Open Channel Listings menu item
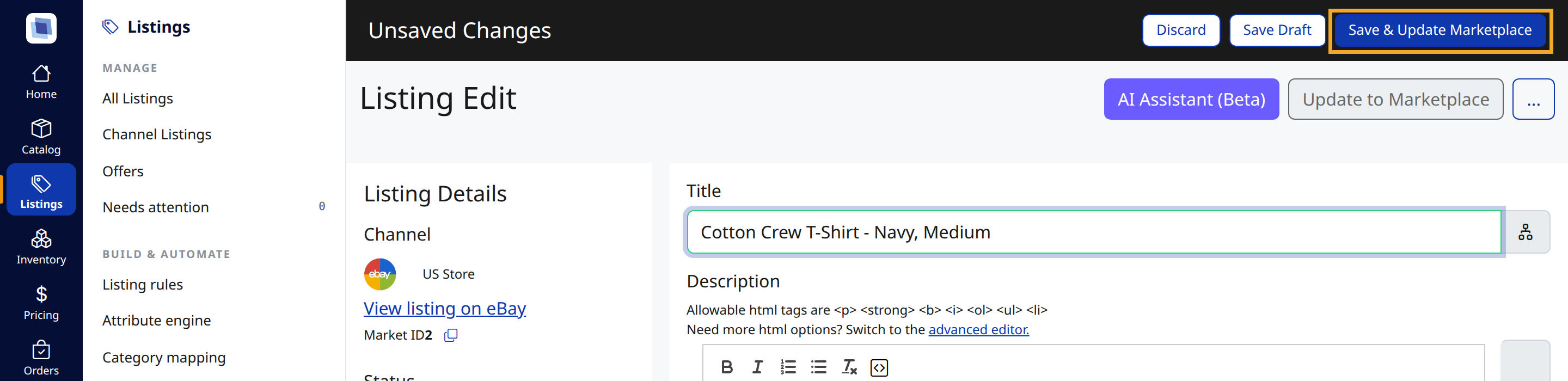This screenshot has height=381, width=1568. coord(157,134)
